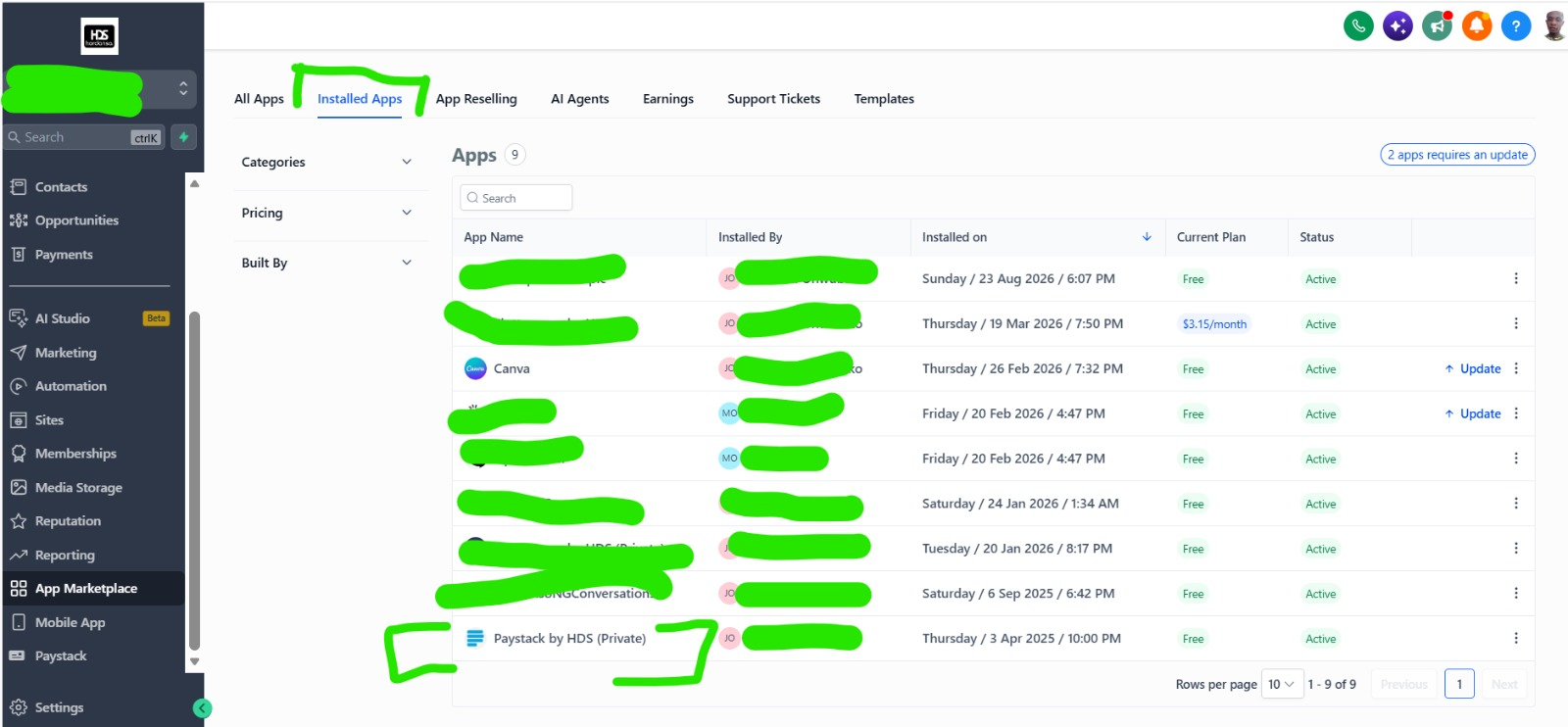This screenshot has width=1568, height=727.
Task: Open the orange notifications bell
Action: 1477,26
